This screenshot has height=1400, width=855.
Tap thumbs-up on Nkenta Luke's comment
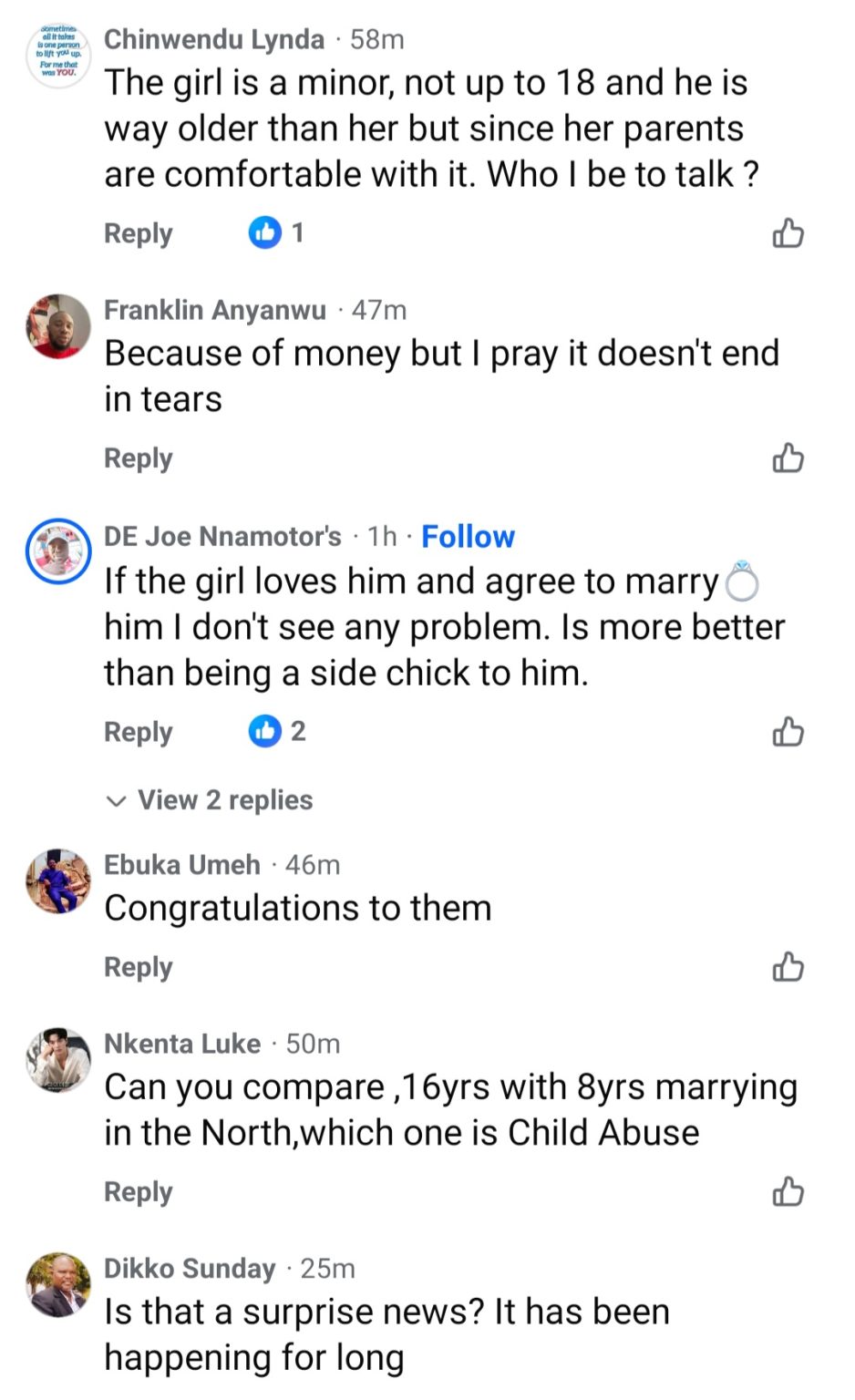[788, 1191]
